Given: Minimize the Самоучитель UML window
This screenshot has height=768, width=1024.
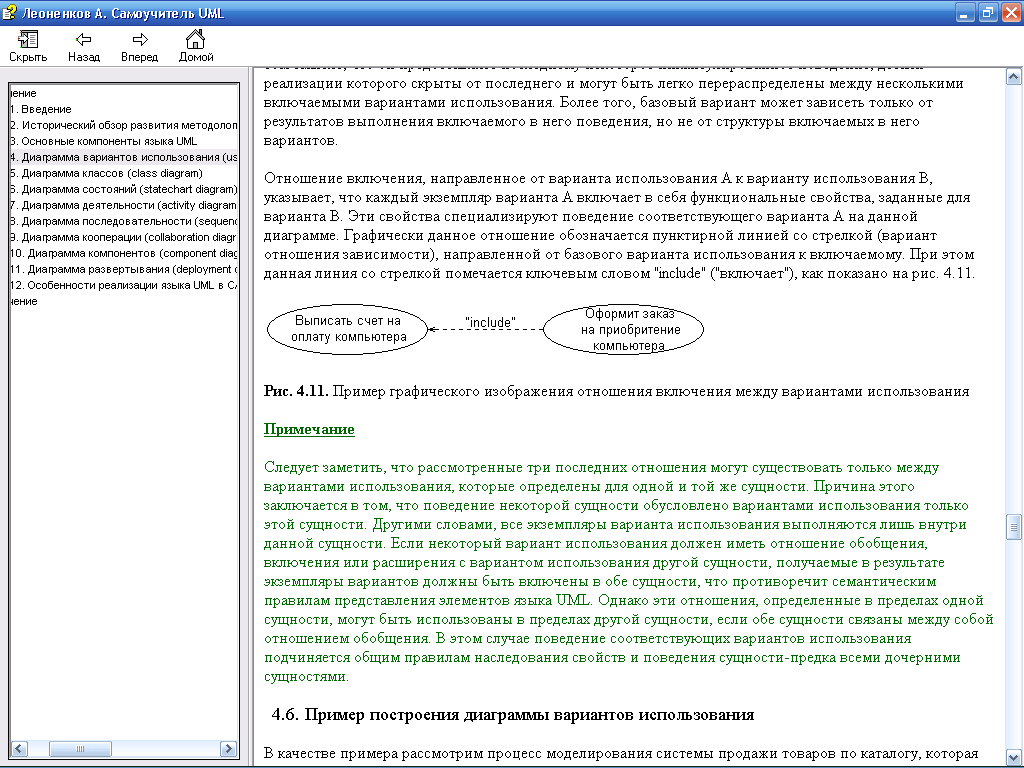Looking at the screenshot, I should pyautogui.click(x=965, y=12).
